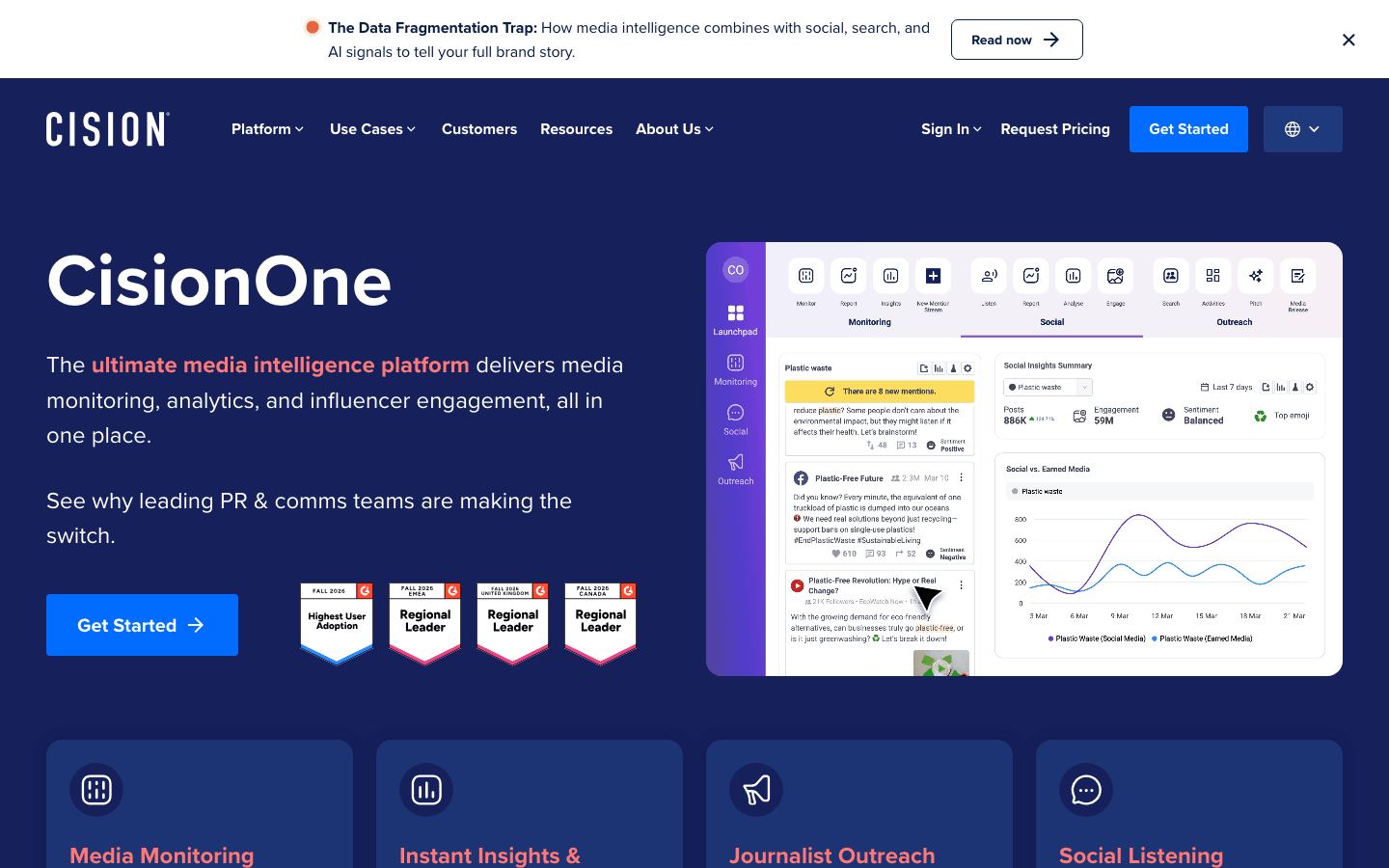Switch to the Social tab in launchpad
The height and width of the screenshot is (868, 1389).
pyautogui.click(x=1052, y=322)
